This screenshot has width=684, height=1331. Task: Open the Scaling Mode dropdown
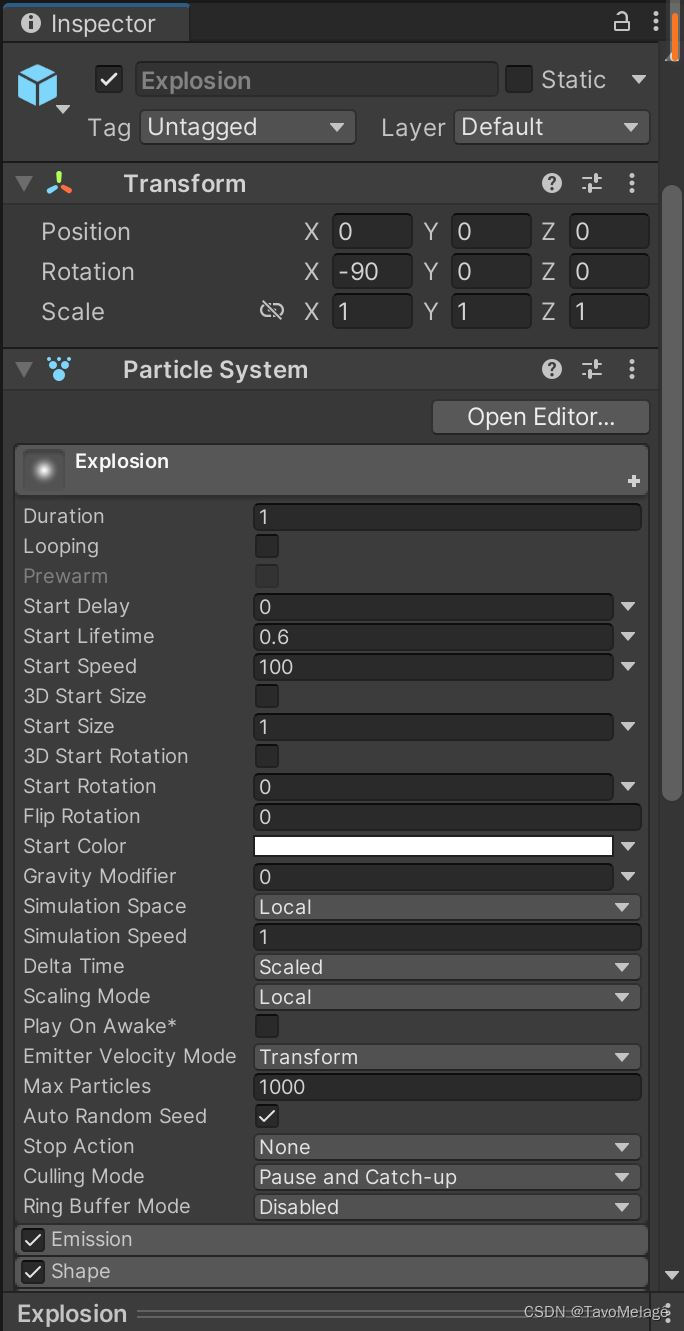pyautogui.click(x=447, y=997)
